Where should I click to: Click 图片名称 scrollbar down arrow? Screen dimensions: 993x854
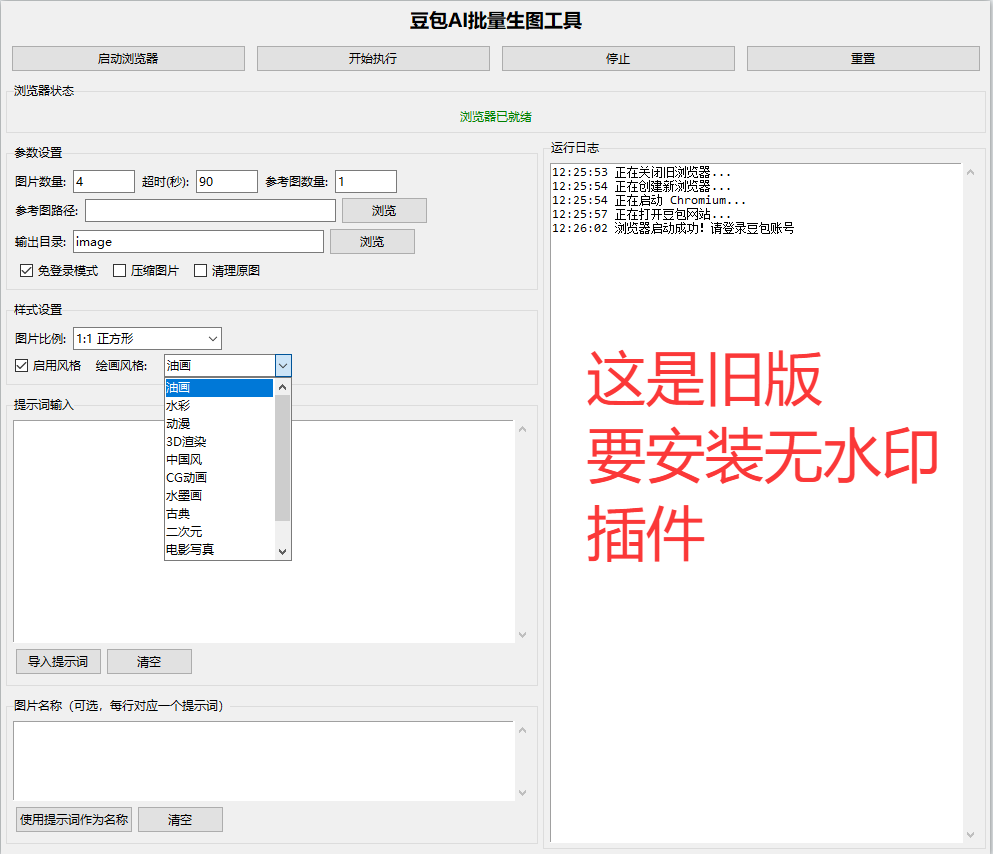[522, 793]
